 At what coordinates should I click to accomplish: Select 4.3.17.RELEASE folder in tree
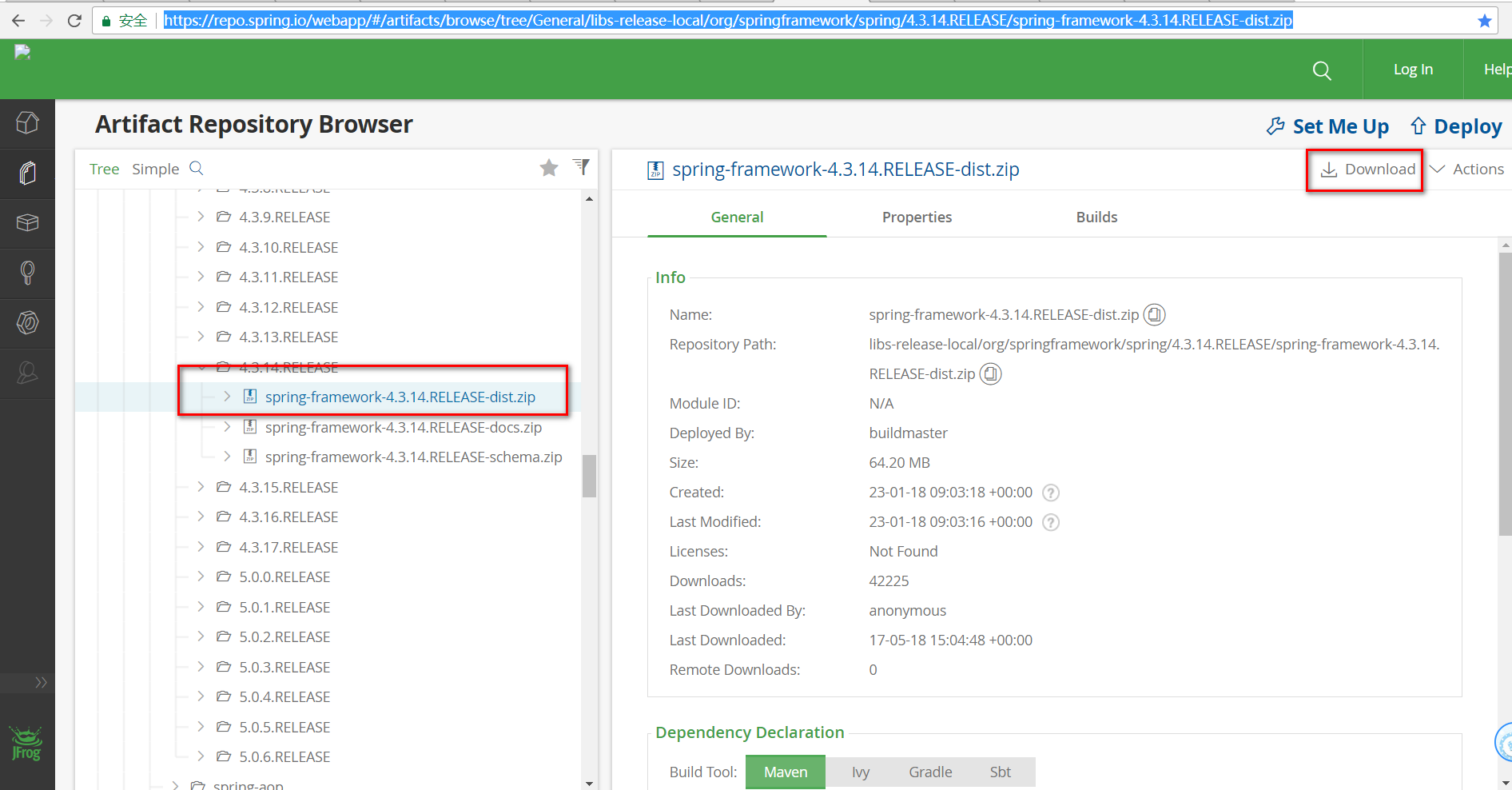click(x=288, y=548)
